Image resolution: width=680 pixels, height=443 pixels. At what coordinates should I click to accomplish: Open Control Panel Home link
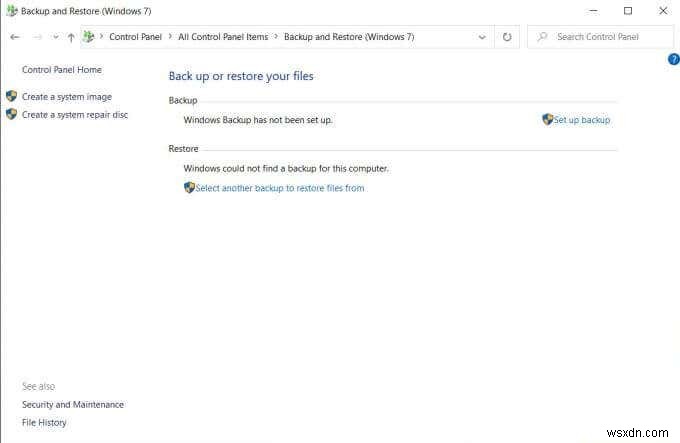click(62, 70)
